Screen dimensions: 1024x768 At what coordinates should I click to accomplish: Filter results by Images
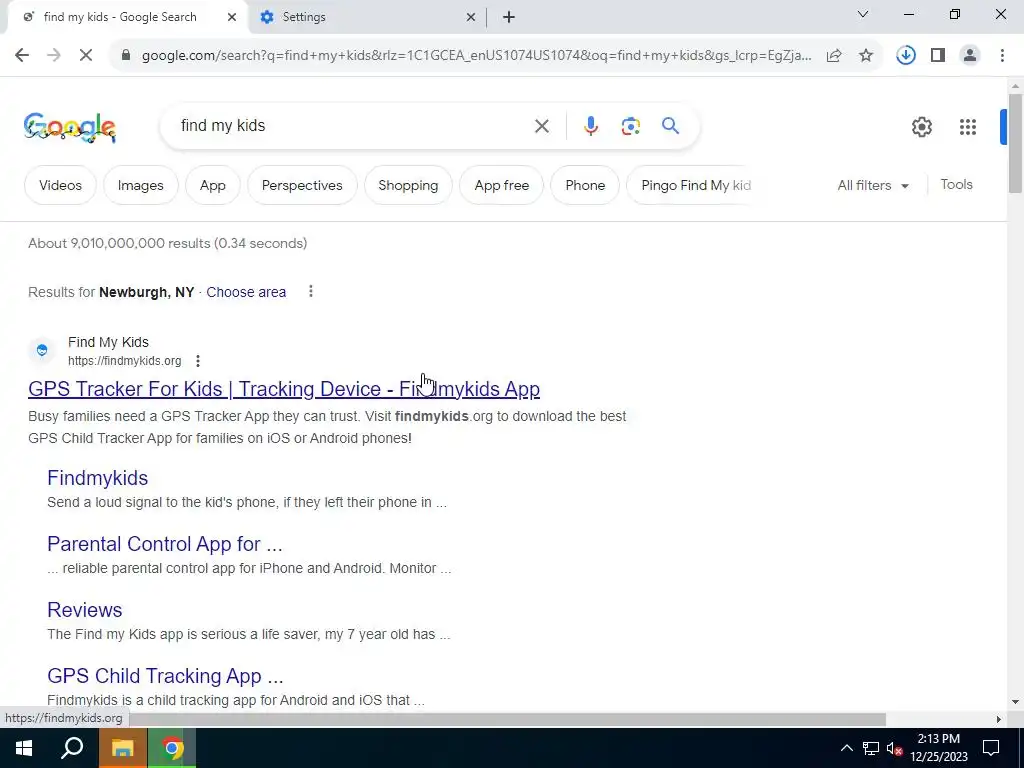[x=140, y=185]
